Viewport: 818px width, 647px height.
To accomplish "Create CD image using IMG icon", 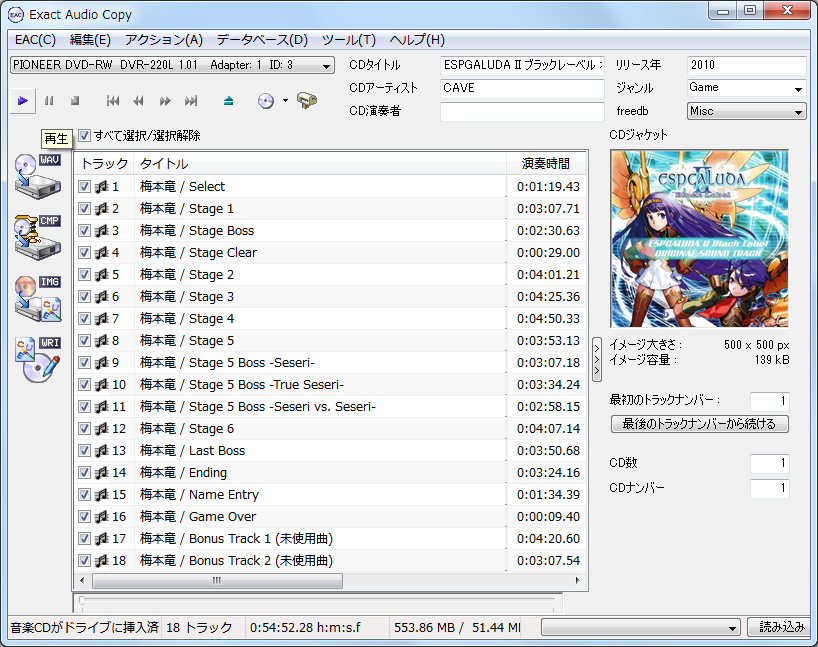I will (38, 298).
